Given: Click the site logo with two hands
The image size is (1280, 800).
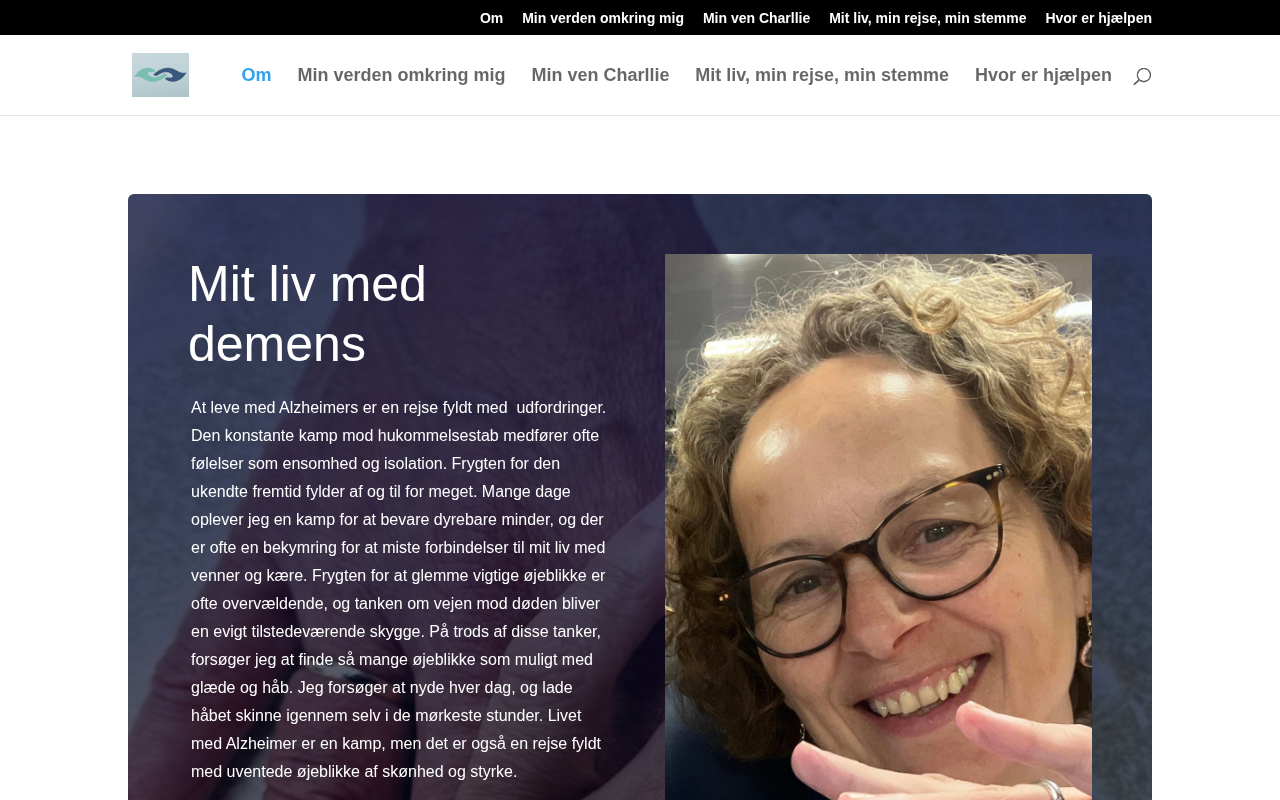Looking at the screenshot, I should coord(160,75).
